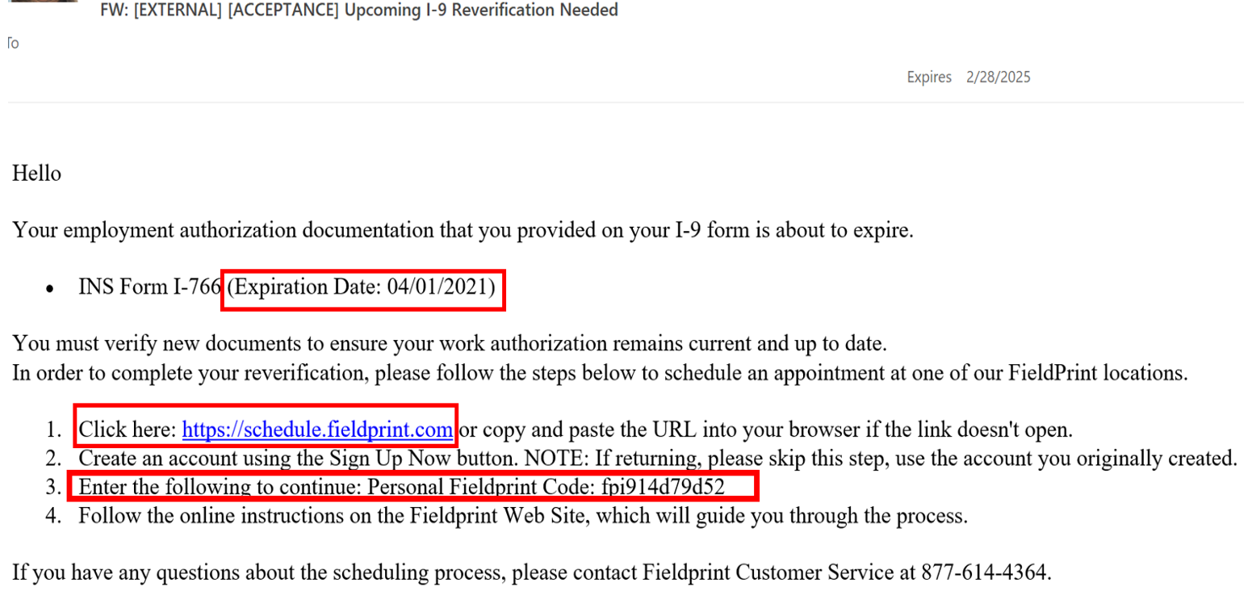Click the "INS Form I-766" bullet text
Image resolution: width=1244 pixels, height=592 pixels.
(x=149, y=287)
